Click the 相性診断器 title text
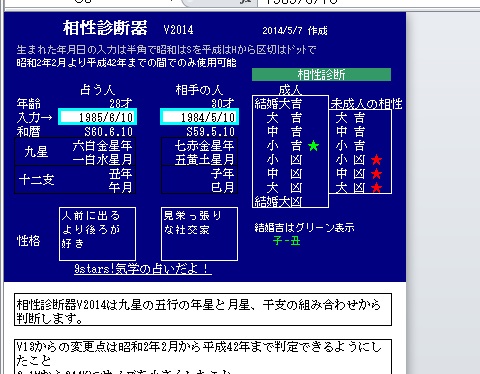The height and width of the screenshot is (374, 480). tap(105, 28)
